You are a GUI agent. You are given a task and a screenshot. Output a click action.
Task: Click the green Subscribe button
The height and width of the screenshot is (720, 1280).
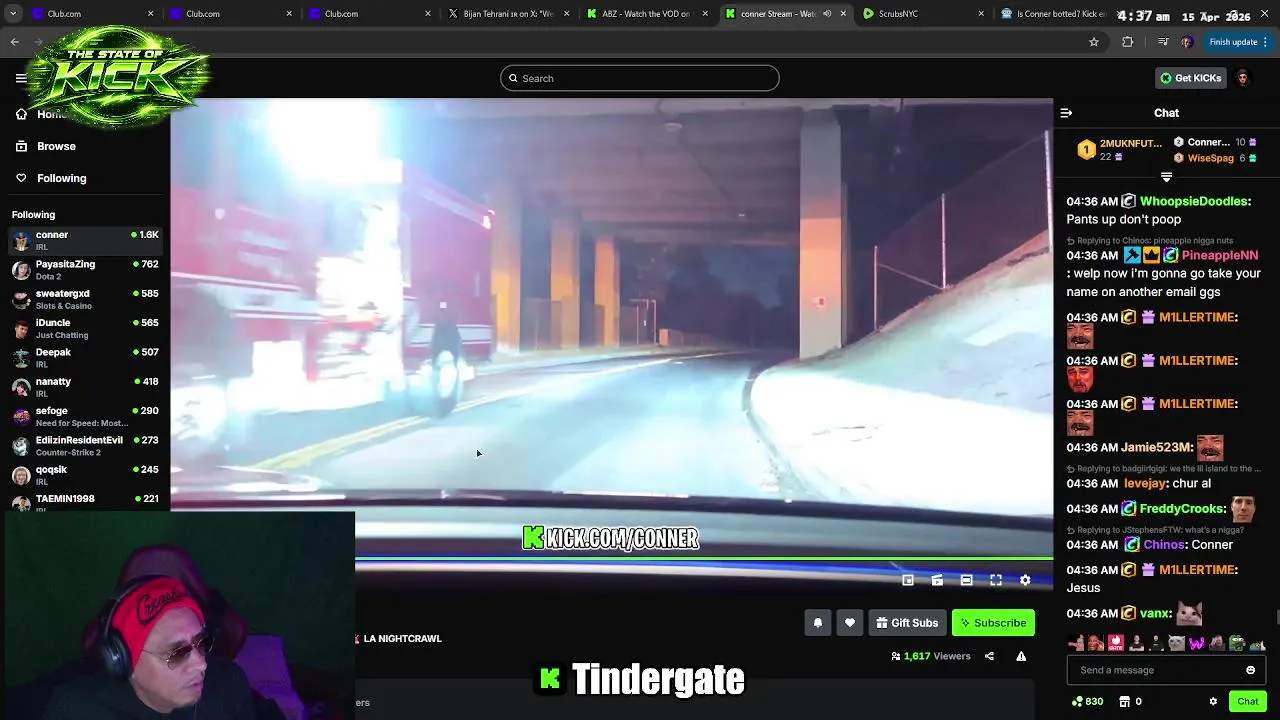[993, 623]
